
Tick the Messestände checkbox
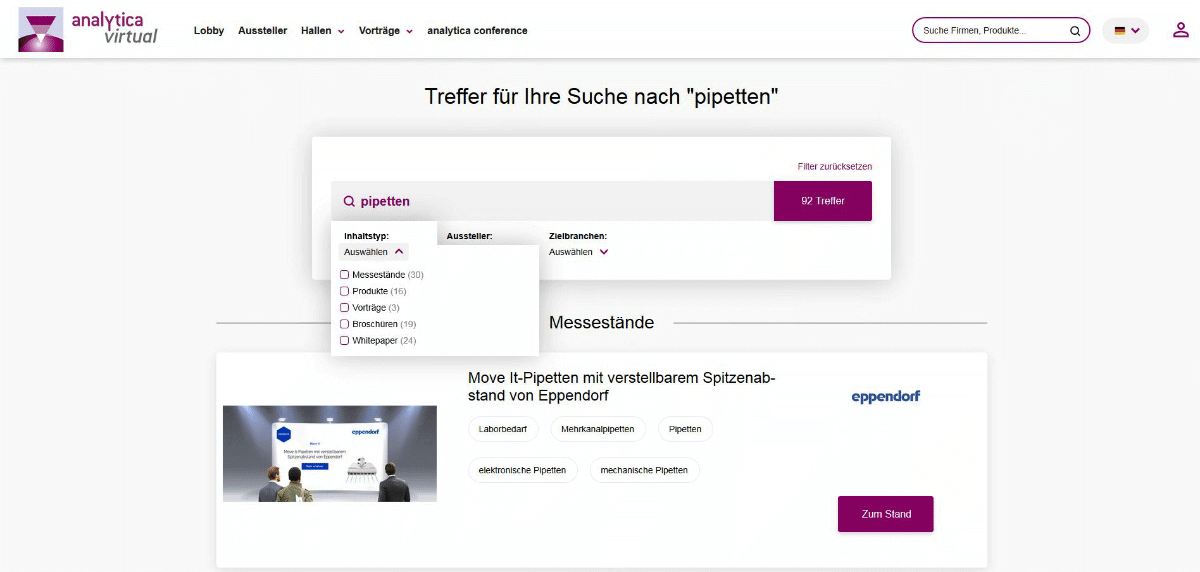345,274
